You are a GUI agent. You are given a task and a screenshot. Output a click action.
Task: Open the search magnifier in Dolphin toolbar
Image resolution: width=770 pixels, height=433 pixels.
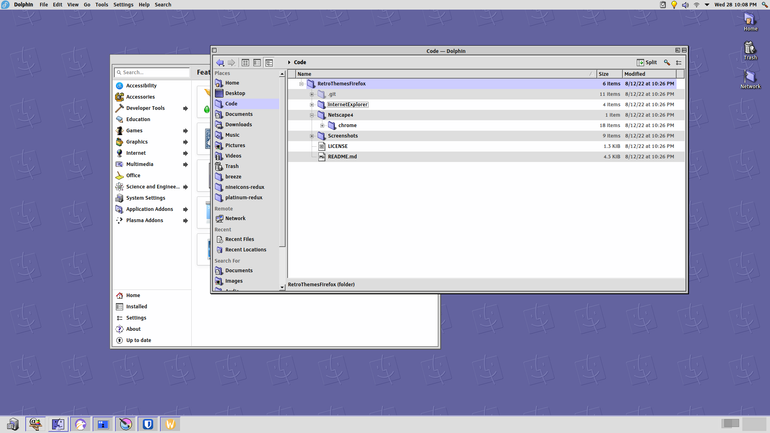667,62
